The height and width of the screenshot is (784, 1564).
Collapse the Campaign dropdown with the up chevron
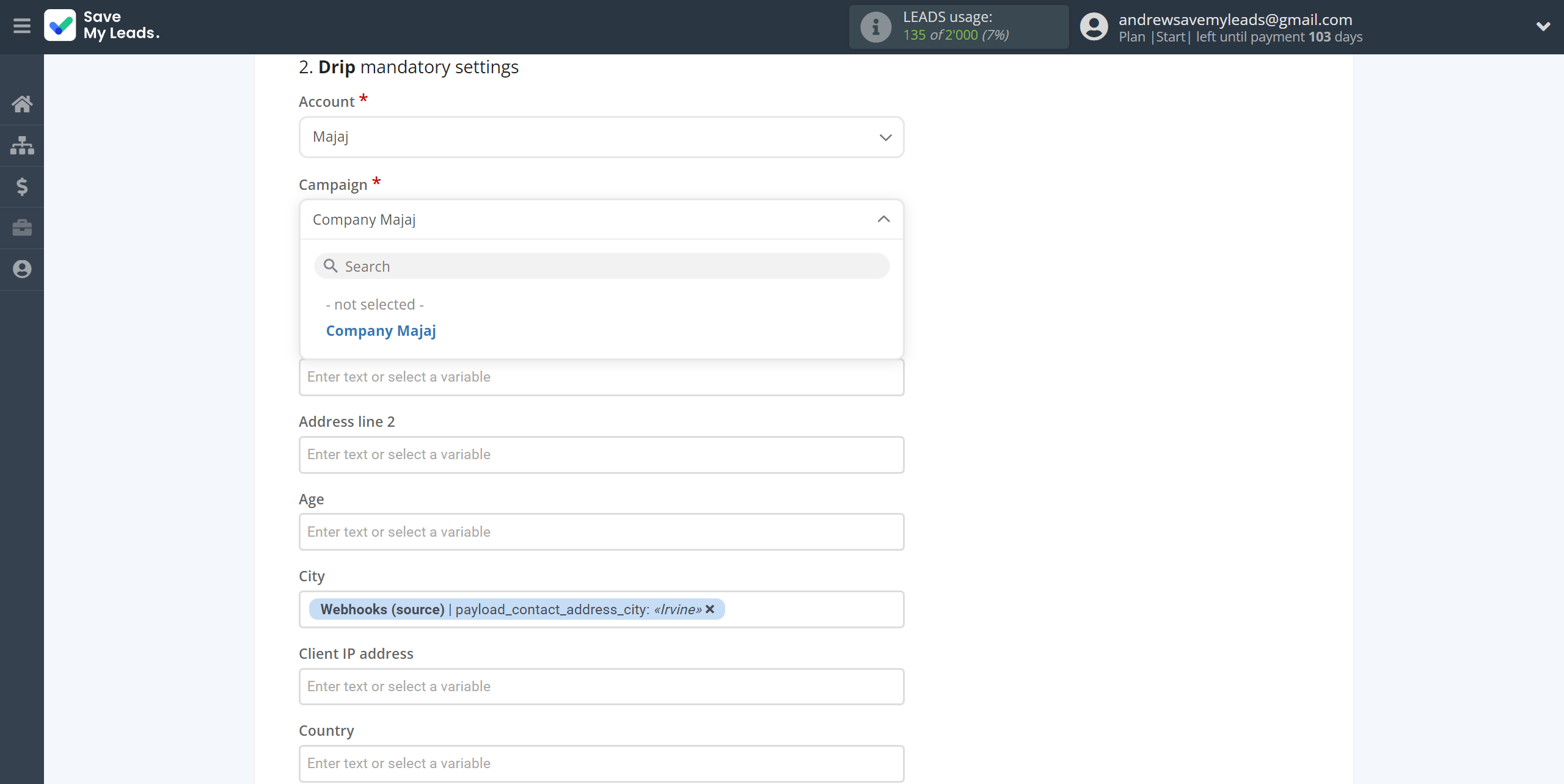click(883, 219)
